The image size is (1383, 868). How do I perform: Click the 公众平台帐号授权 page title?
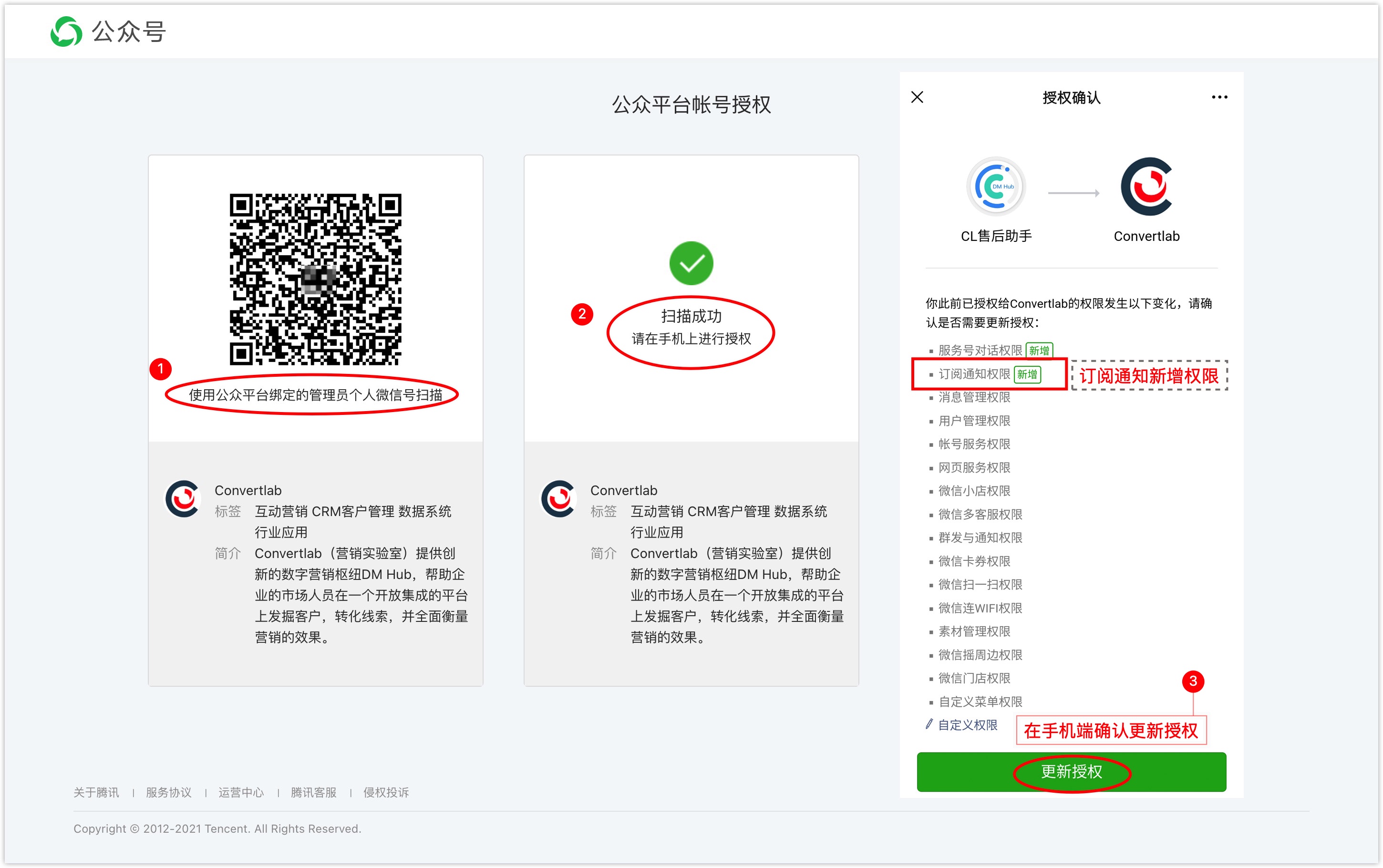[x=691, y=104]
